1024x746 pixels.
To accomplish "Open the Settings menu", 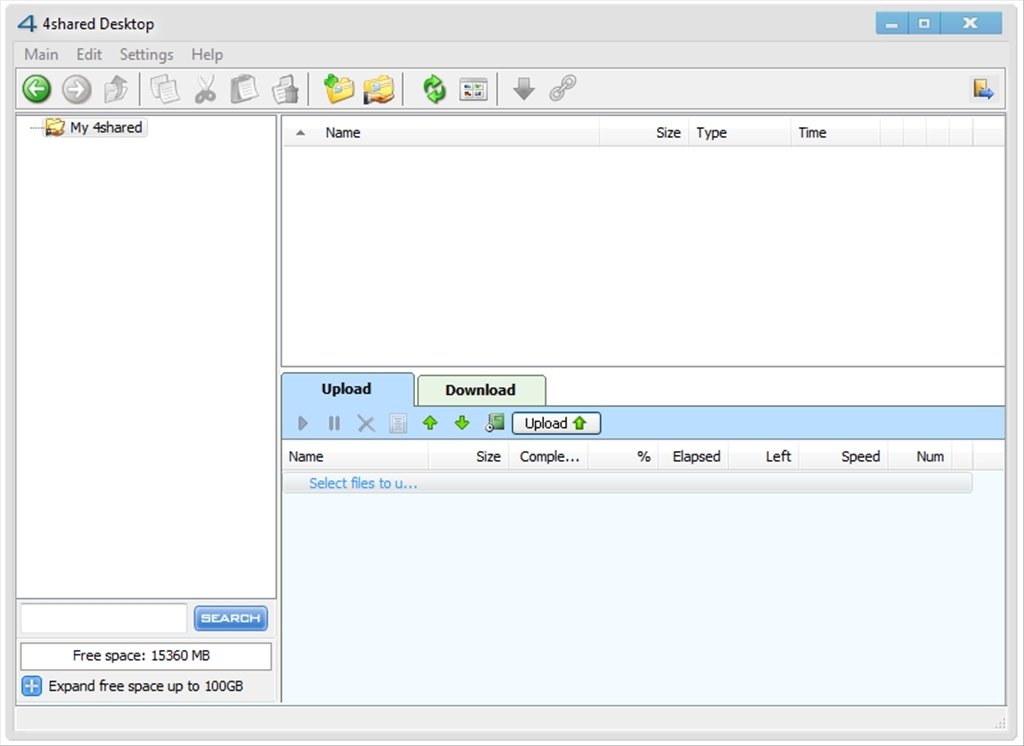I will tap(146, 54).
